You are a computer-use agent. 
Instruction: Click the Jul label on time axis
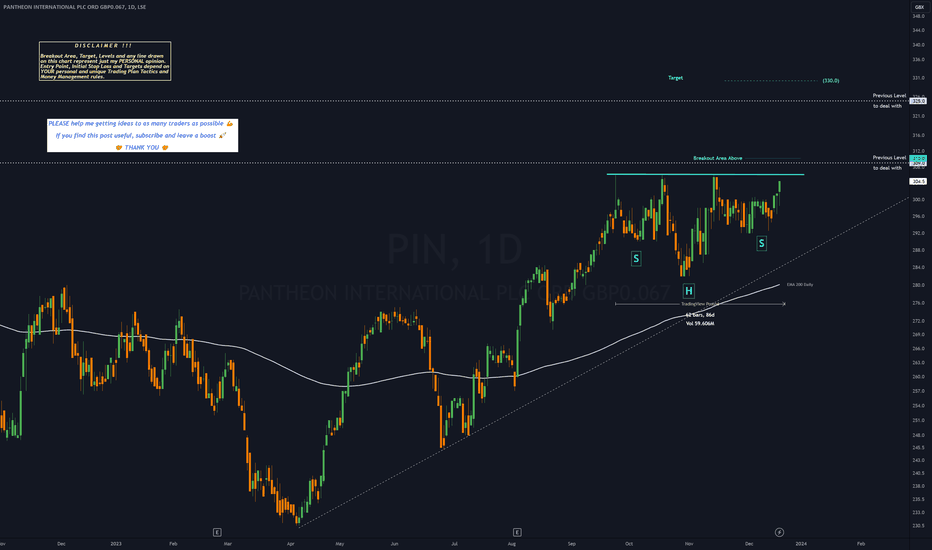coord(454,543)
